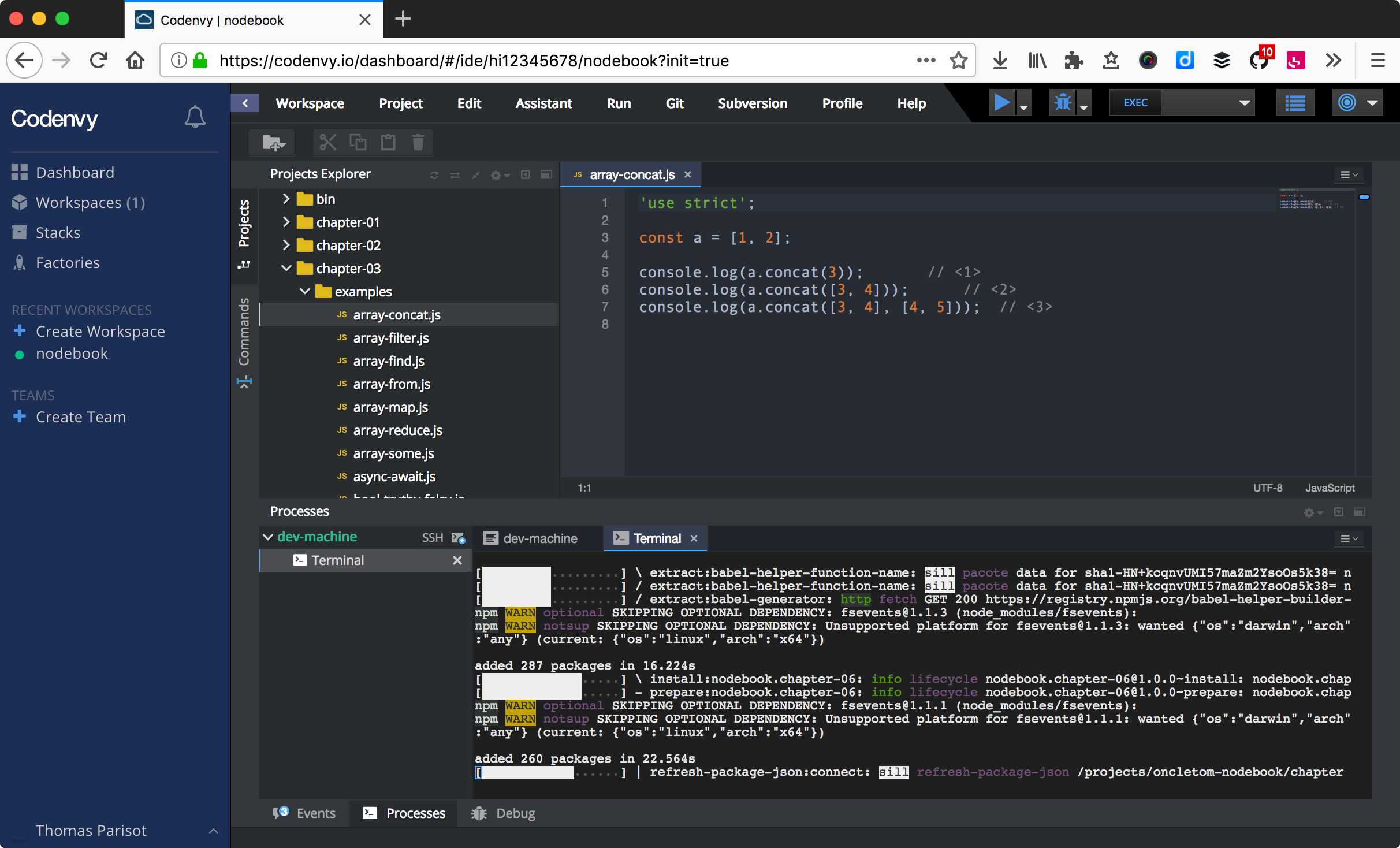The width and height of the screenshot is (1400, 848).
Task: Expand the bin folder
Action: click(x=285, y=199)
